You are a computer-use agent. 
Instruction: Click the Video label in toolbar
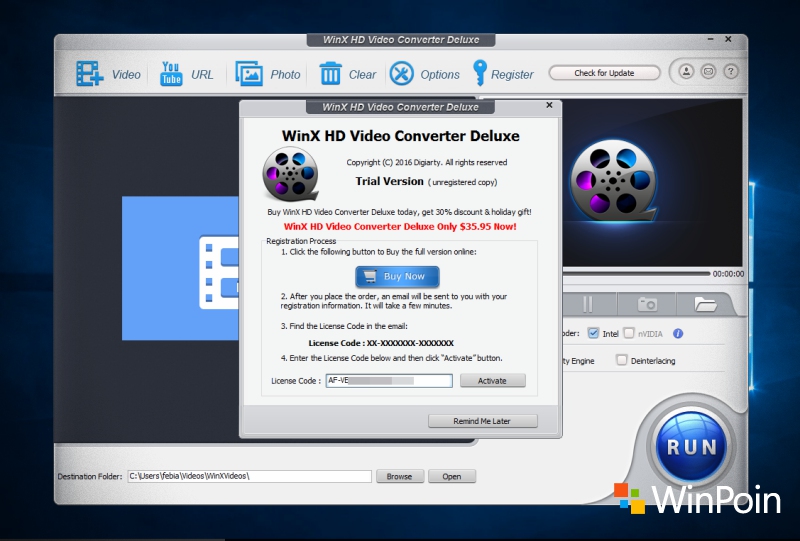tap(126, 75)
